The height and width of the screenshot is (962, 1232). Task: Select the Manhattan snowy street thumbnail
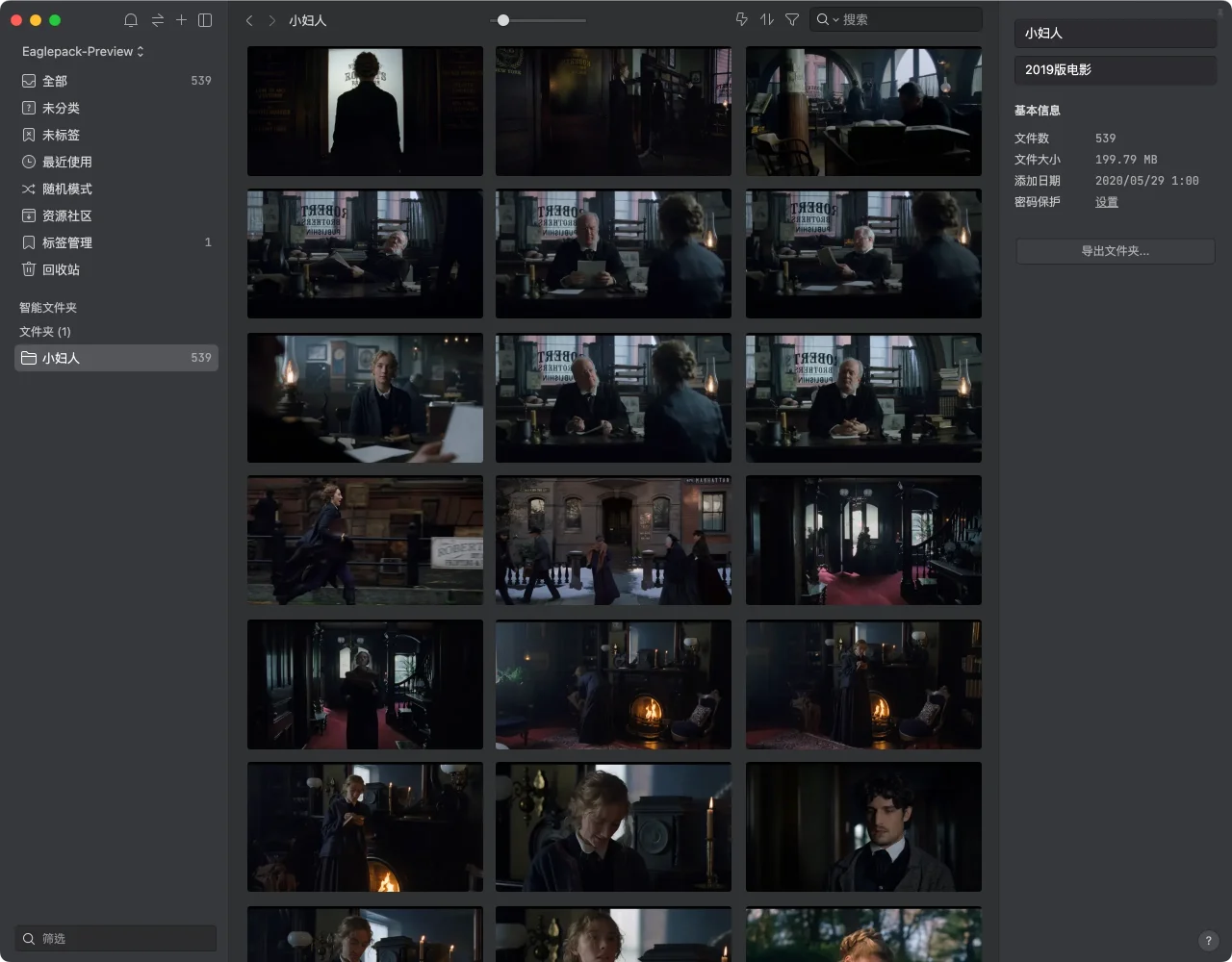(x=613, y=540)
